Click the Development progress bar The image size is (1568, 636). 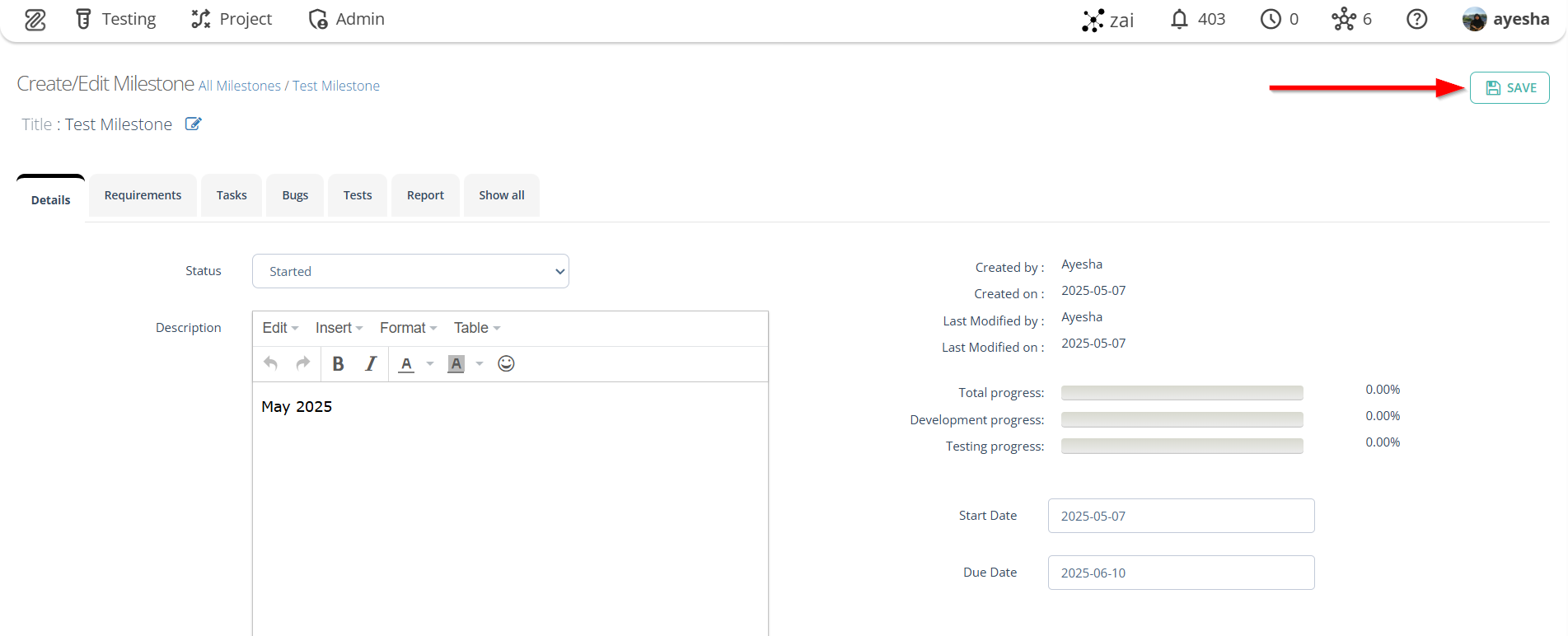[x=1182, y=419]
